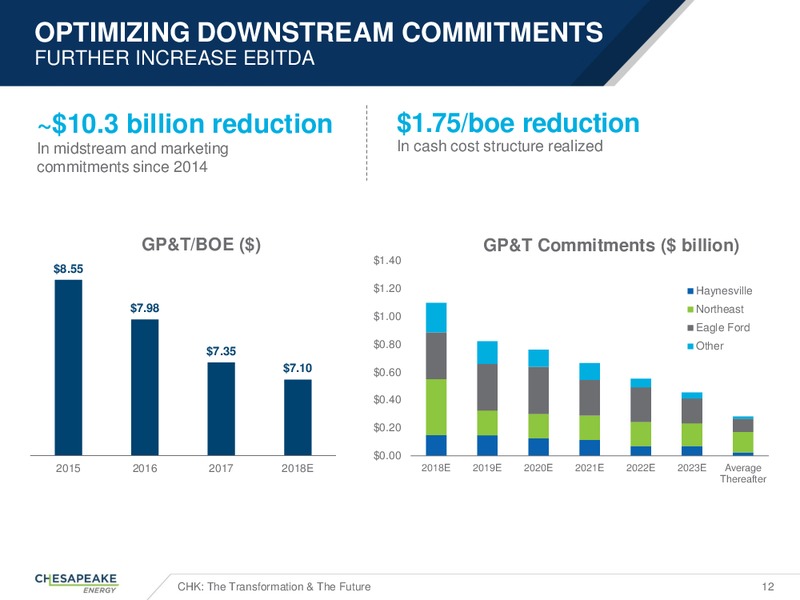Viewport: 800px width, 600px height.
Task: Click the '$1.75/boe reduction' headline
Action: click(x=518, y=123)
